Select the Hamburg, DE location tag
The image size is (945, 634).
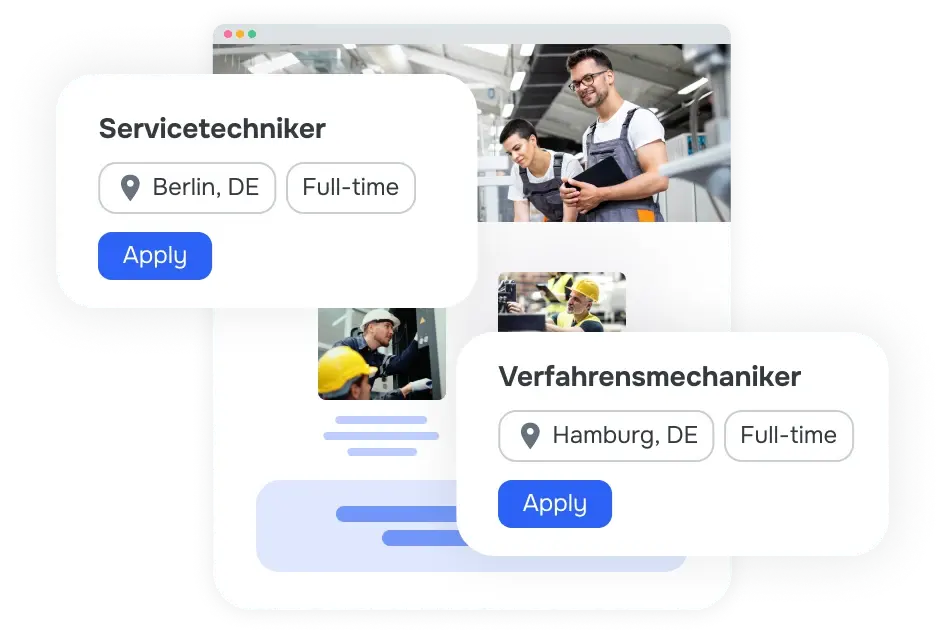pyautogui.click(x=606, y=436)
